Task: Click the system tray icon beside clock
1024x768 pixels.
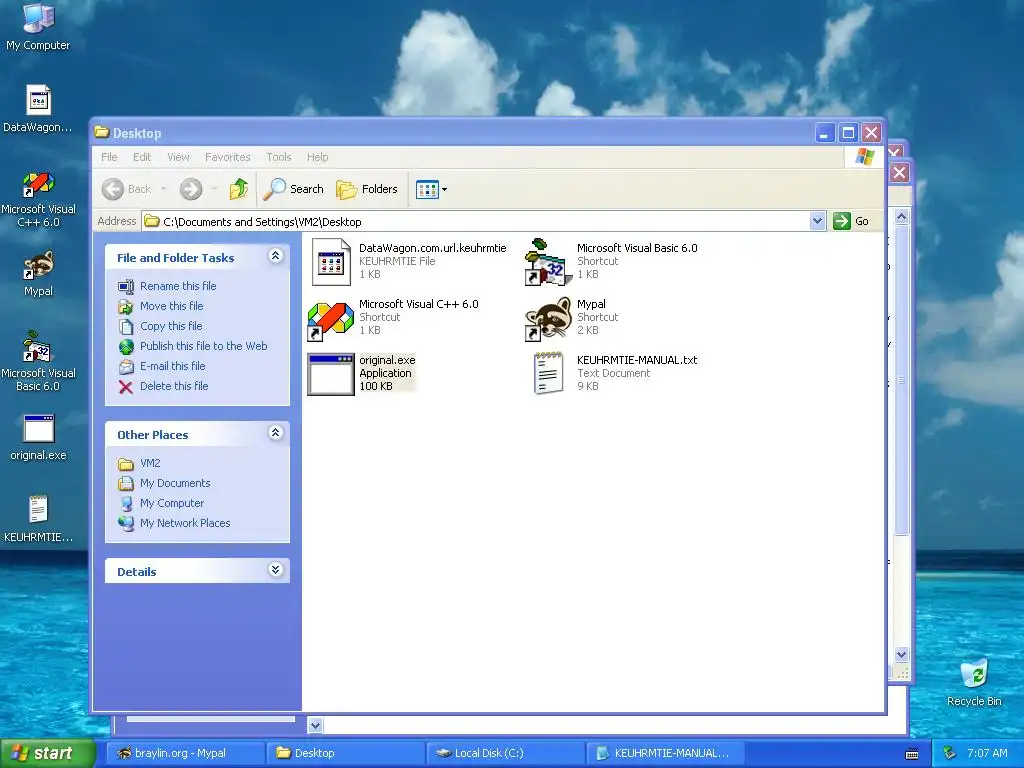Action: (x=950, y=753)
